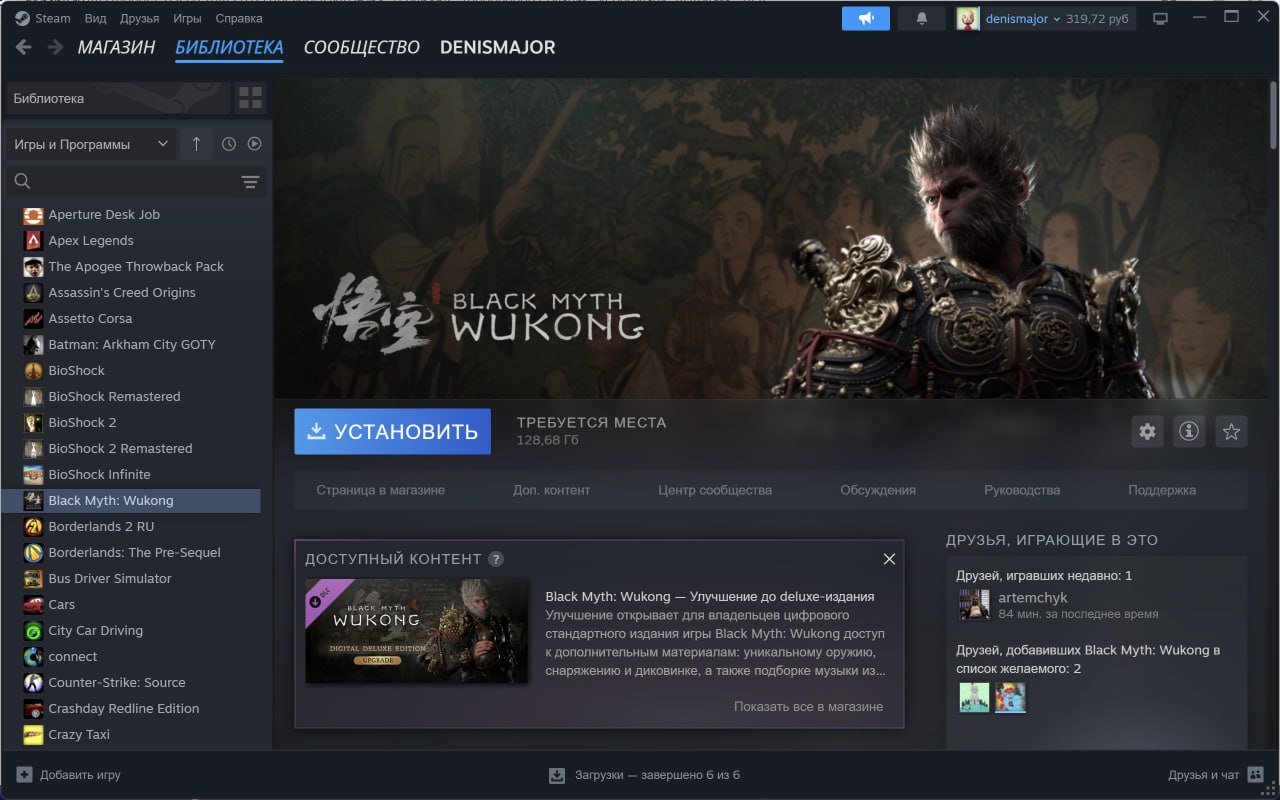Screen dimensions: 1280x800
Task: Click Borderlands: The Pre-Sequel icon
Action: pos(33,552)
